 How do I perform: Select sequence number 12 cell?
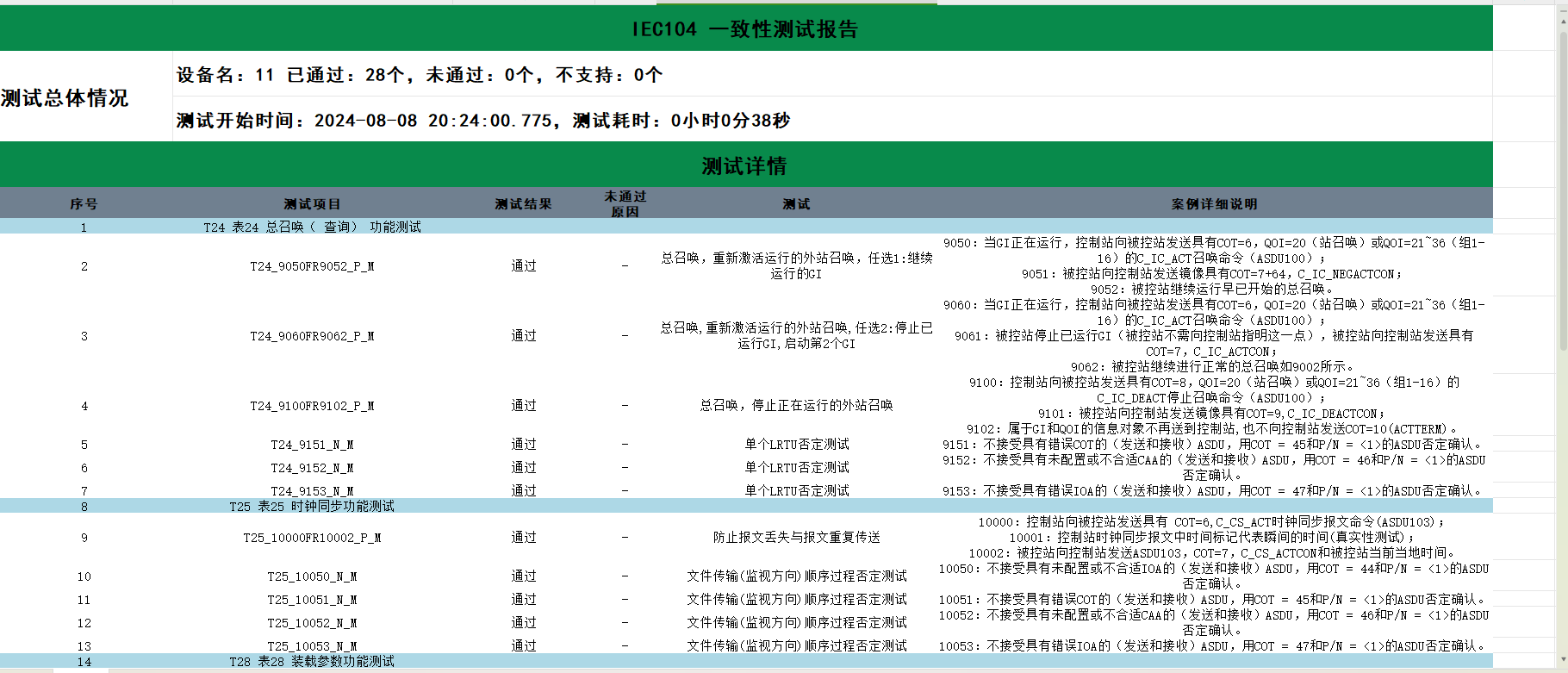[x=84, y=623]
